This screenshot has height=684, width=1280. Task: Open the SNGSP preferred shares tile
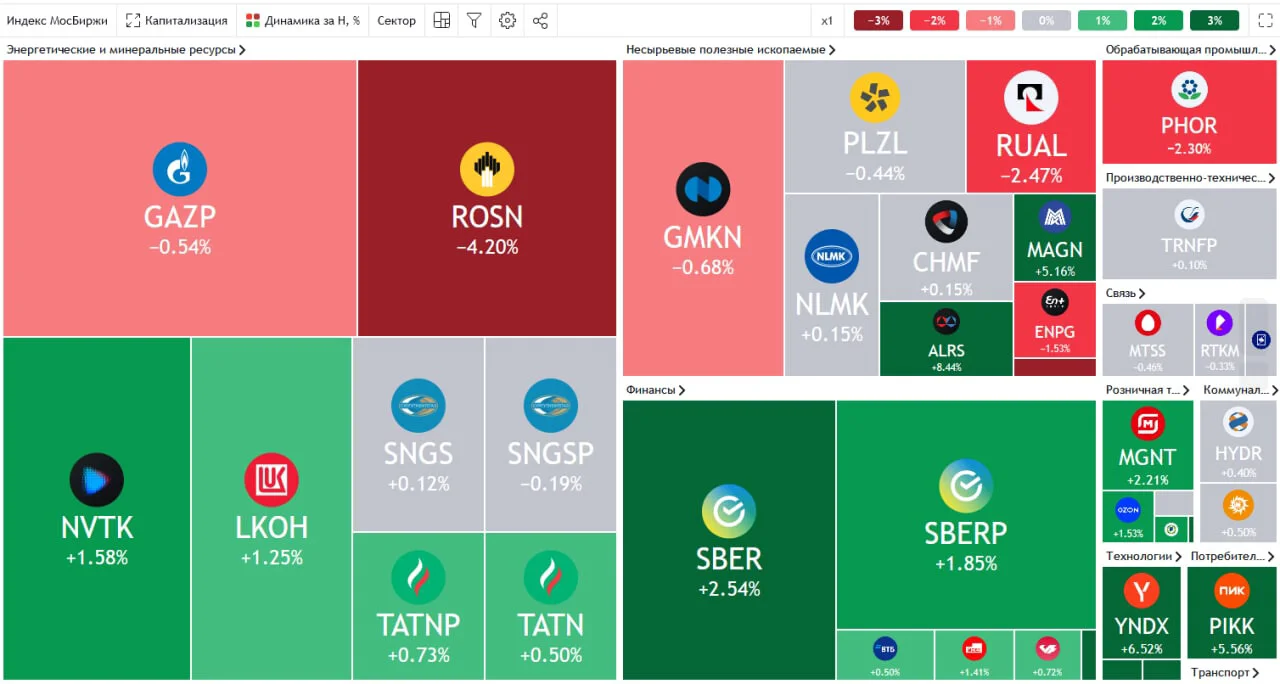tap(551, 434)
